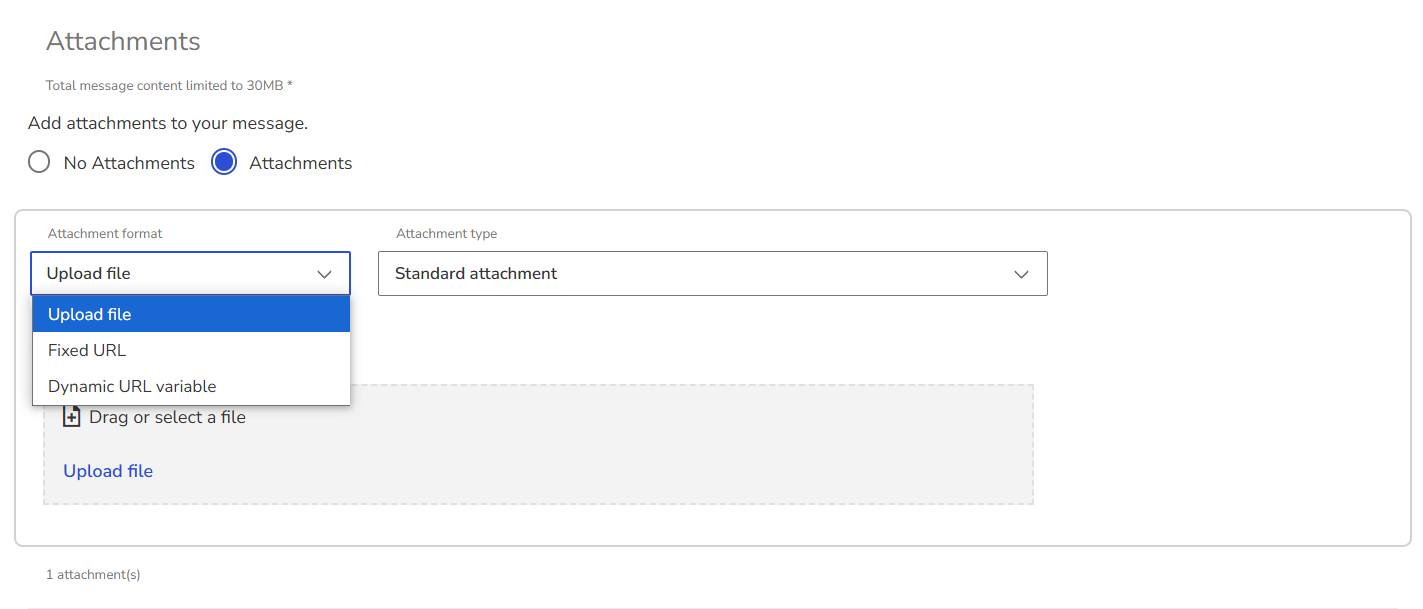
Task: Click the Attachment format chevron arrow
Action: coord(324,274)
